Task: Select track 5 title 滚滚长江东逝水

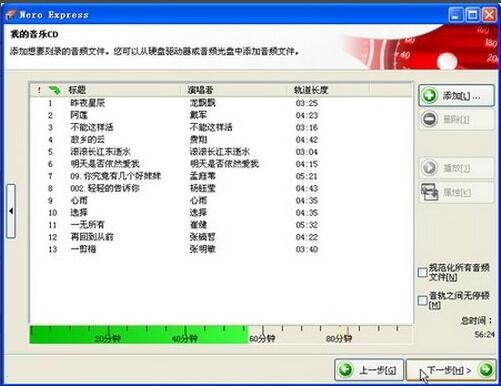Action: pos(100,152)
